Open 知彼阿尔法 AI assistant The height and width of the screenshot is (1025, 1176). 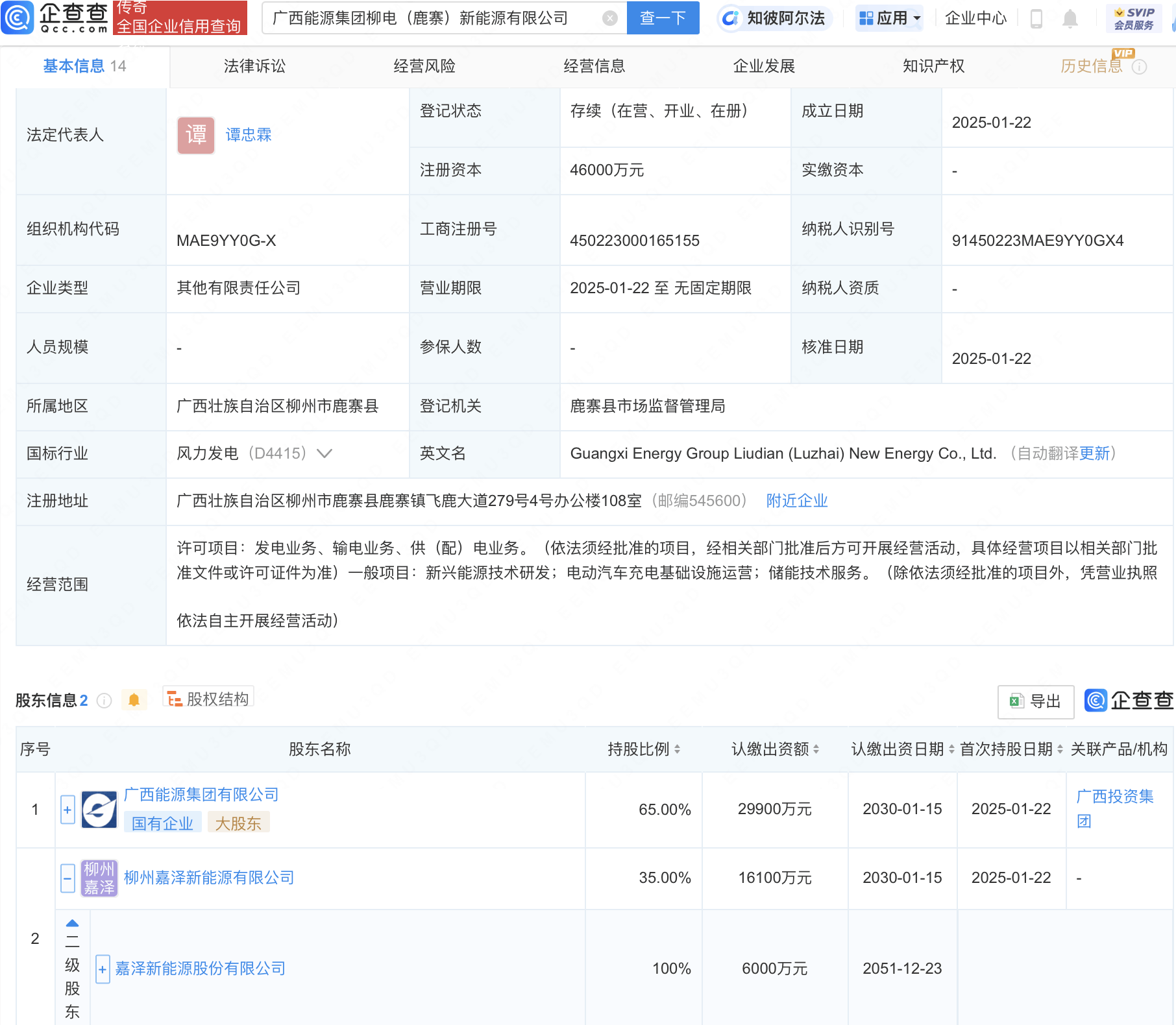point(774,18)
